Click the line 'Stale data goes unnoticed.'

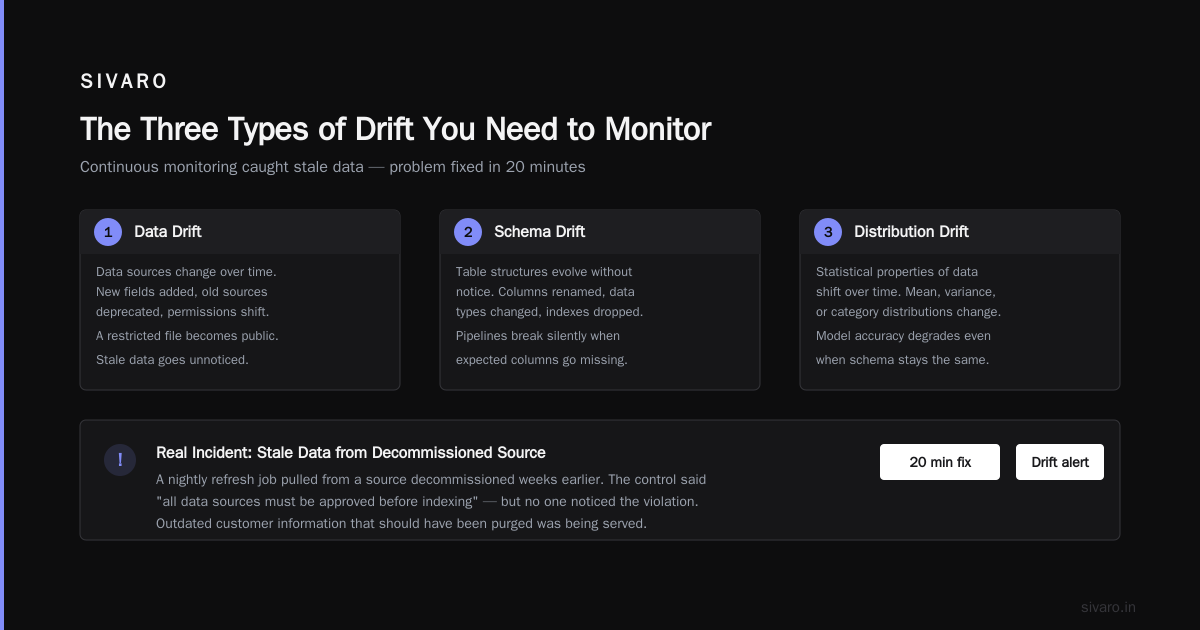[x=172, y=360]
